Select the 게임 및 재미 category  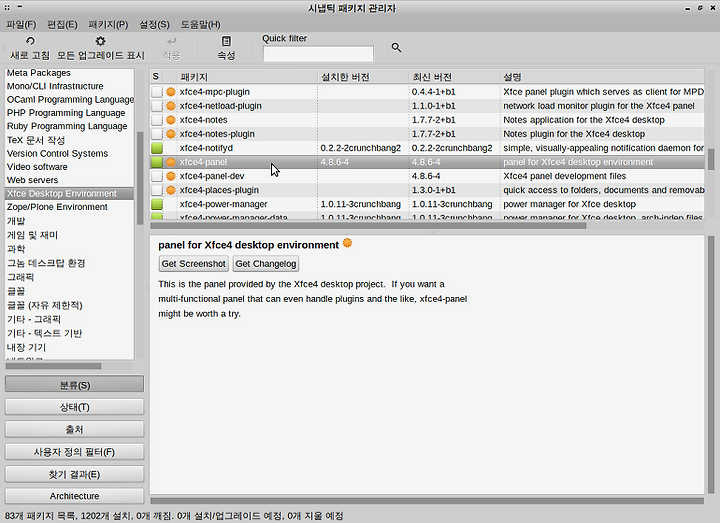[33, 235]
